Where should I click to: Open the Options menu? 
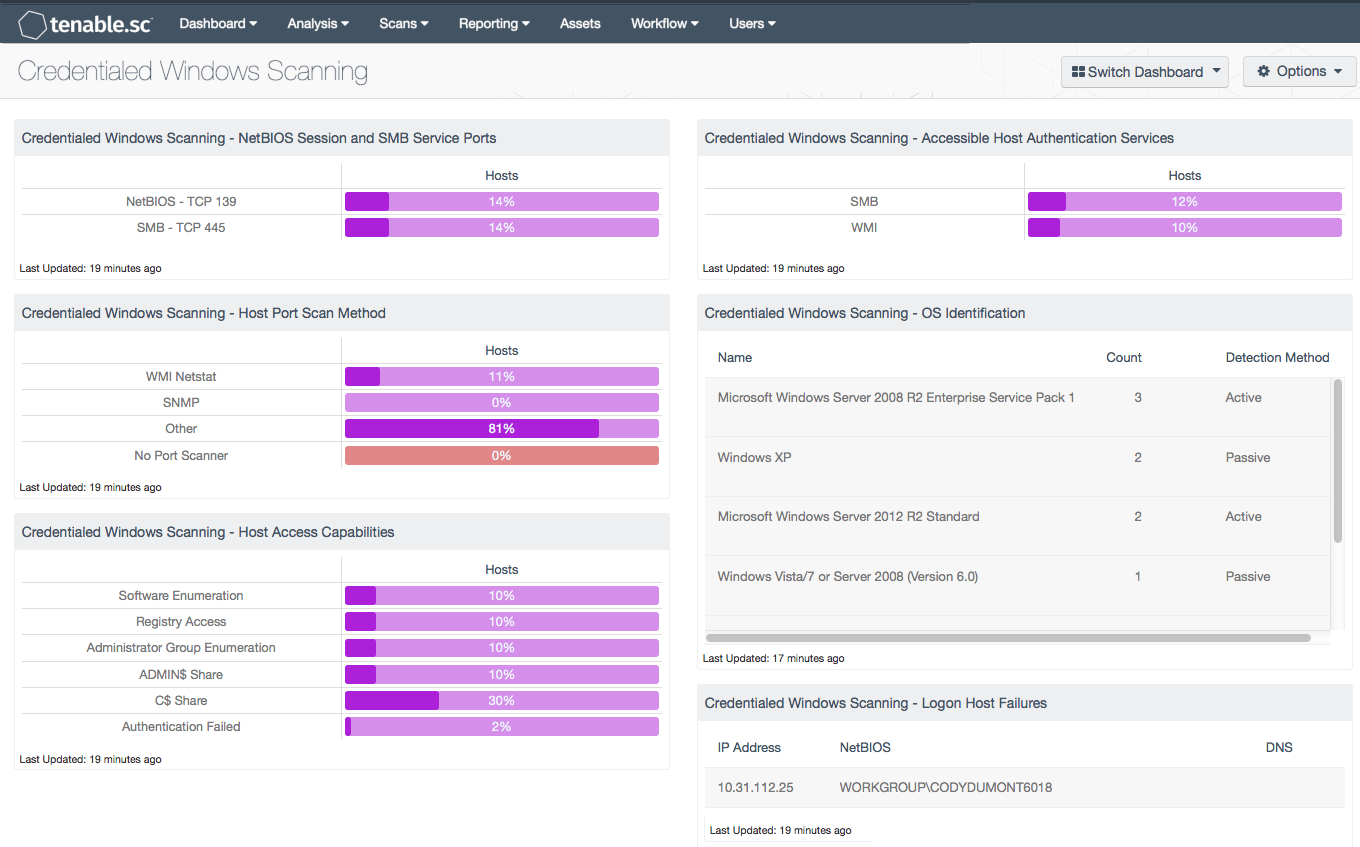pos(1299,71)
